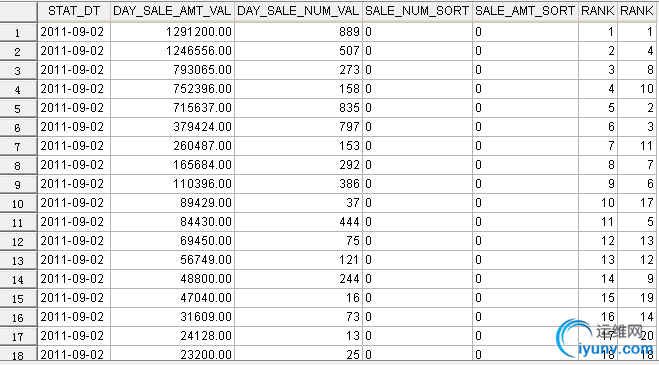Select the DAY_SALE_AMT_VAL column header
This screenshot has width=659, height=365.
coord(172,11)
